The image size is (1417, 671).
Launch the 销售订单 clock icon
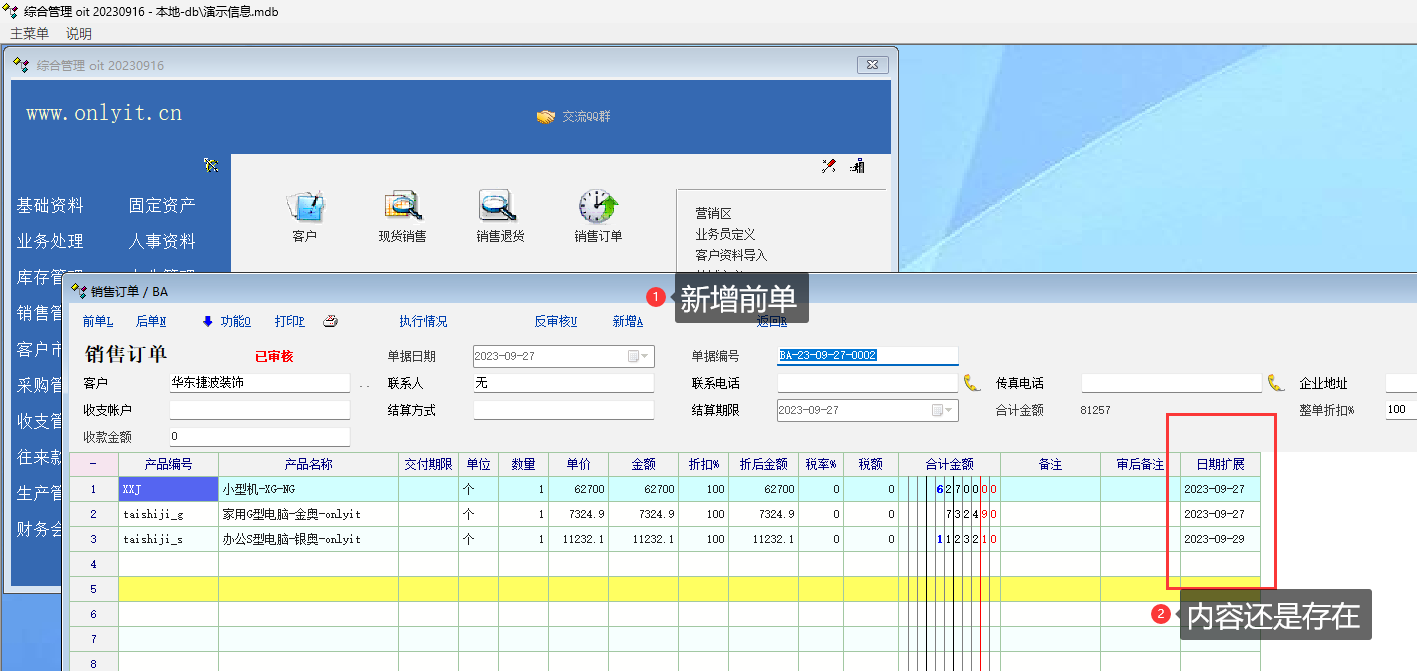click(x=598, y=207)
